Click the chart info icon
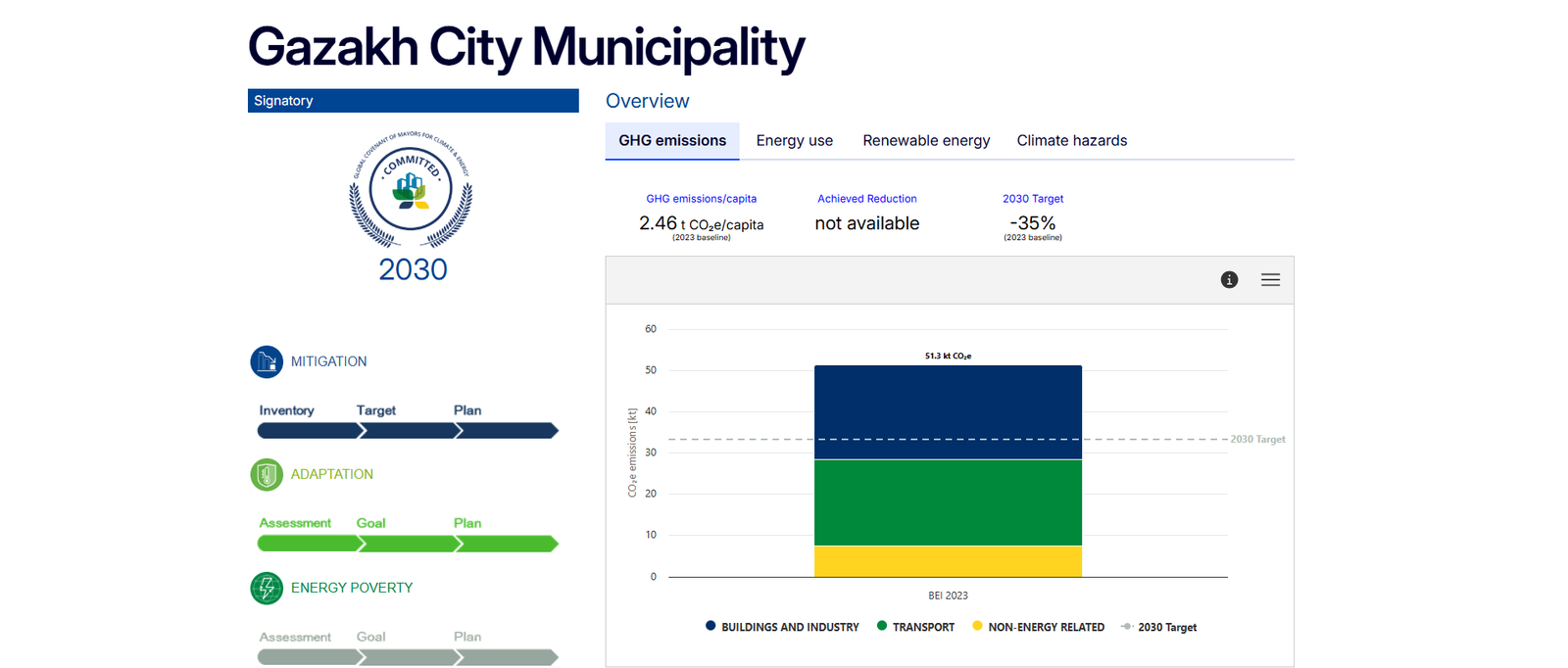 [x=1229, y=280]
